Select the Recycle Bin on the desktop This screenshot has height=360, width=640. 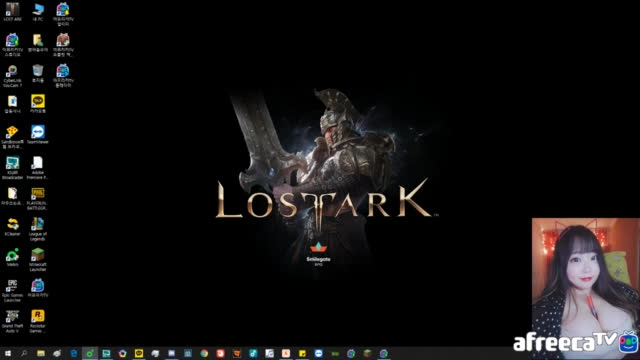coord(38,73)
